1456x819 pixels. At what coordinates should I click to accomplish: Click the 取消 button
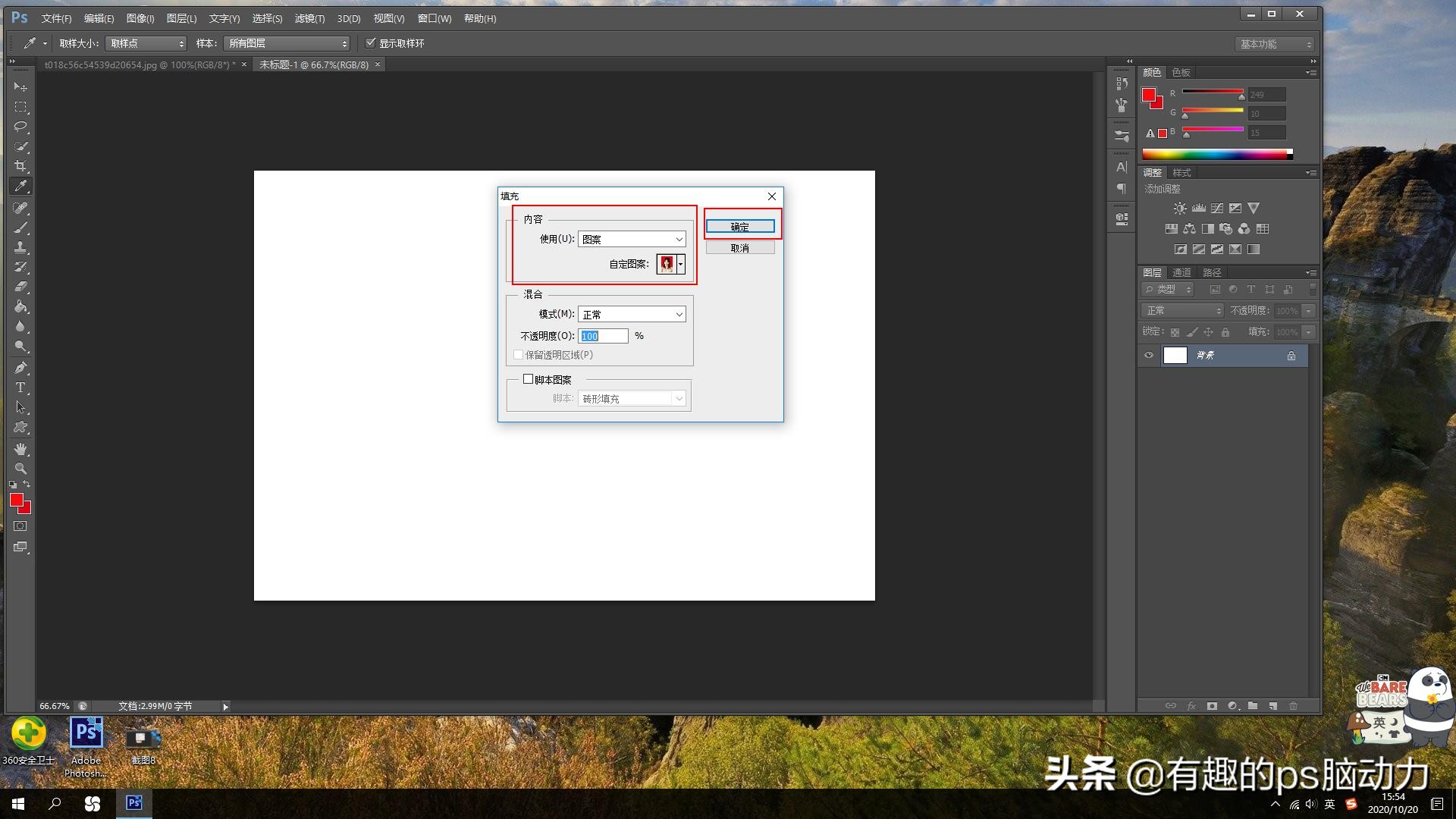point(740,248)
